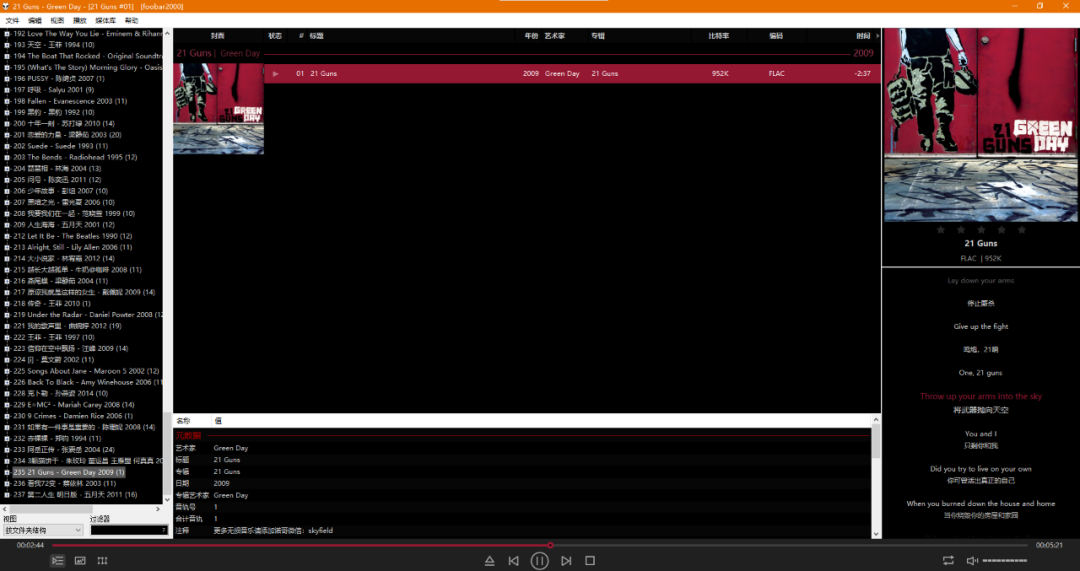The image size is (1080, 571).
Task: Sort by the 年份 column header
Action: [x=531, y=36]
